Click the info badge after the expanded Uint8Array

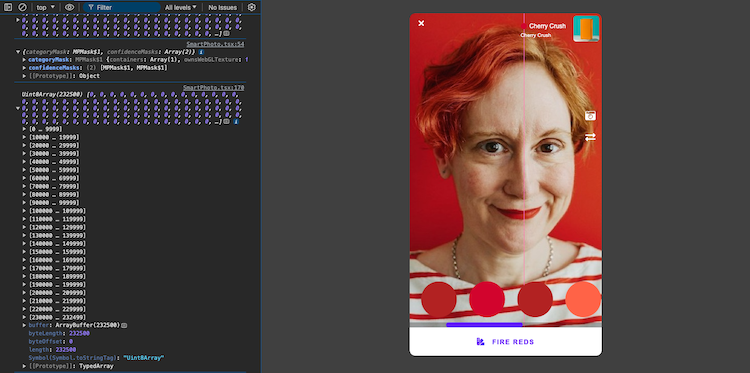pyautogui.click(x=237, y=121)
